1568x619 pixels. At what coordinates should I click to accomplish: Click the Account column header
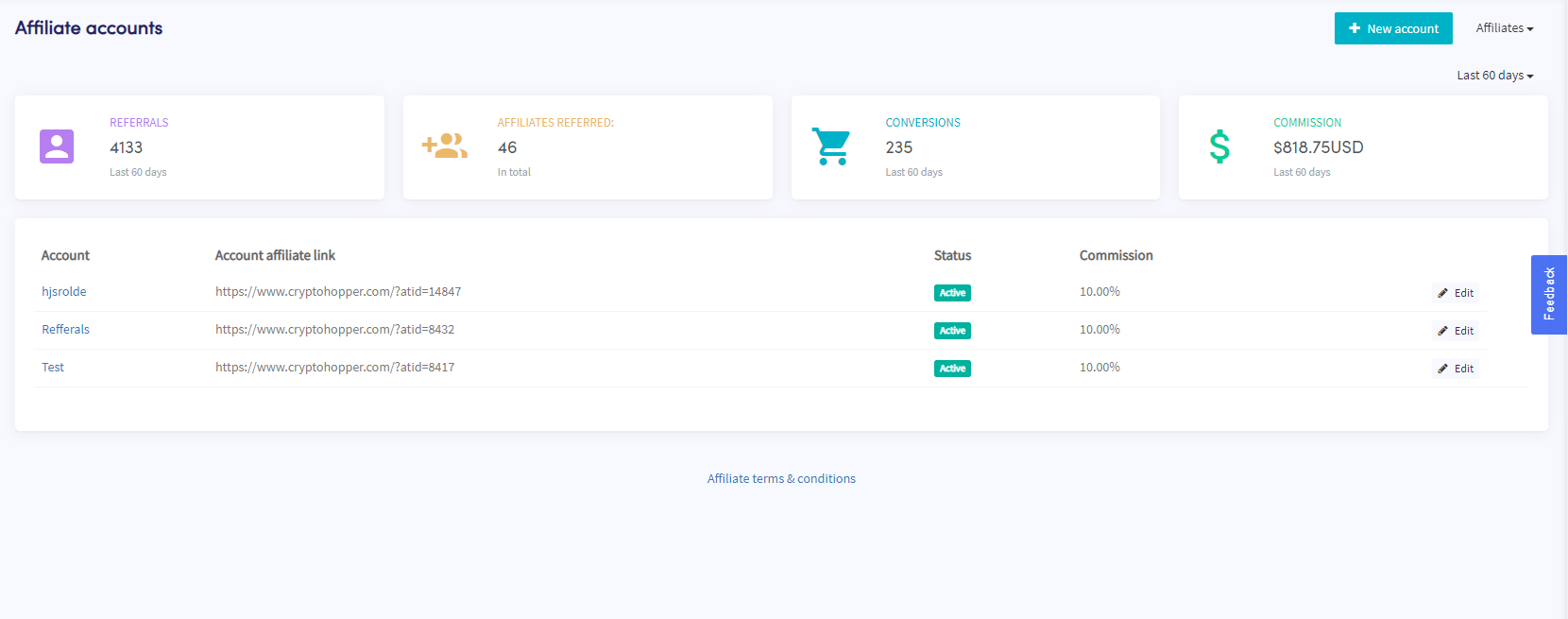click(x=65, y=256)
